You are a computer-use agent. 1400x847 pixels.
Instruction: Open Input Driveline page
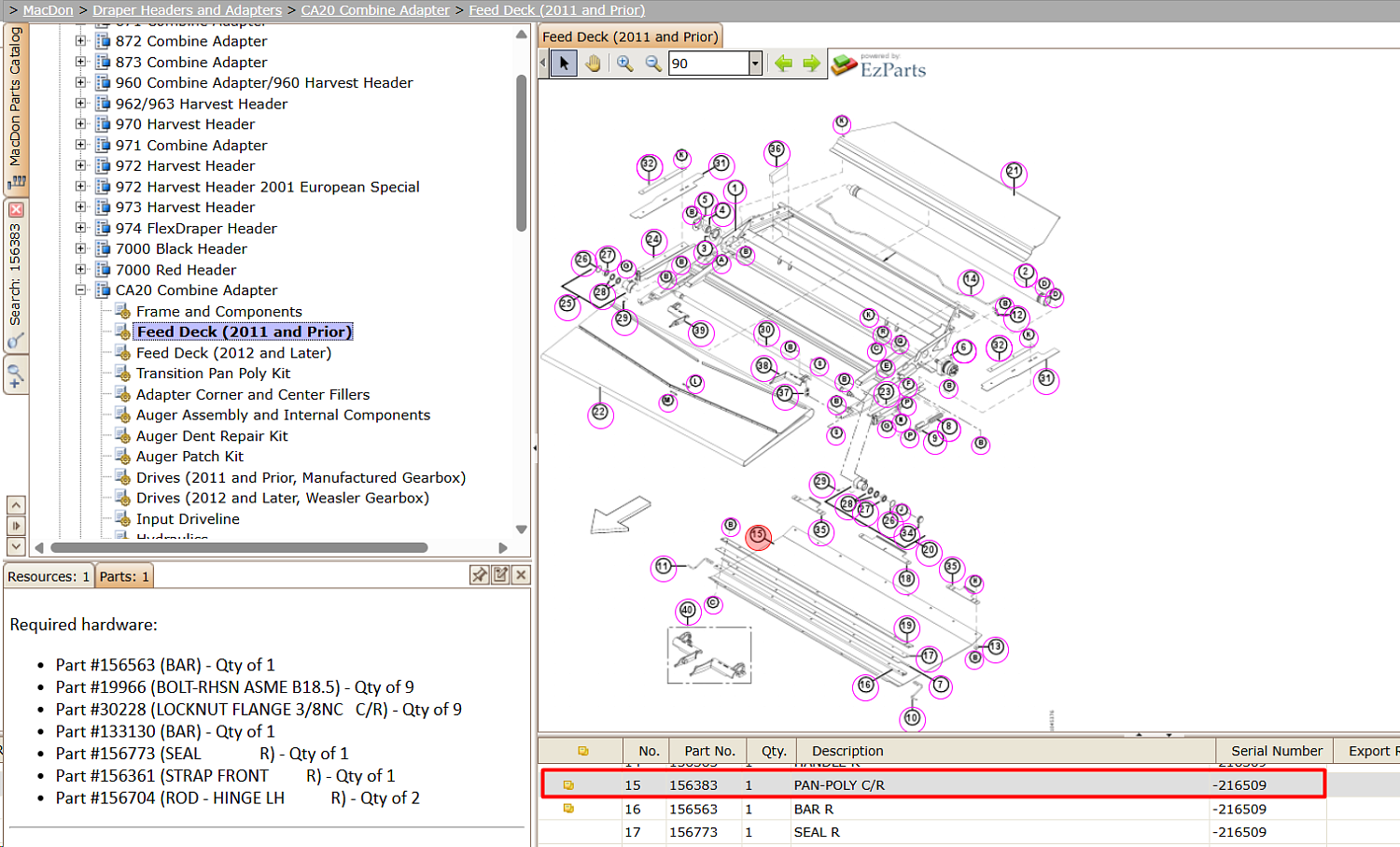coord(189,519)
